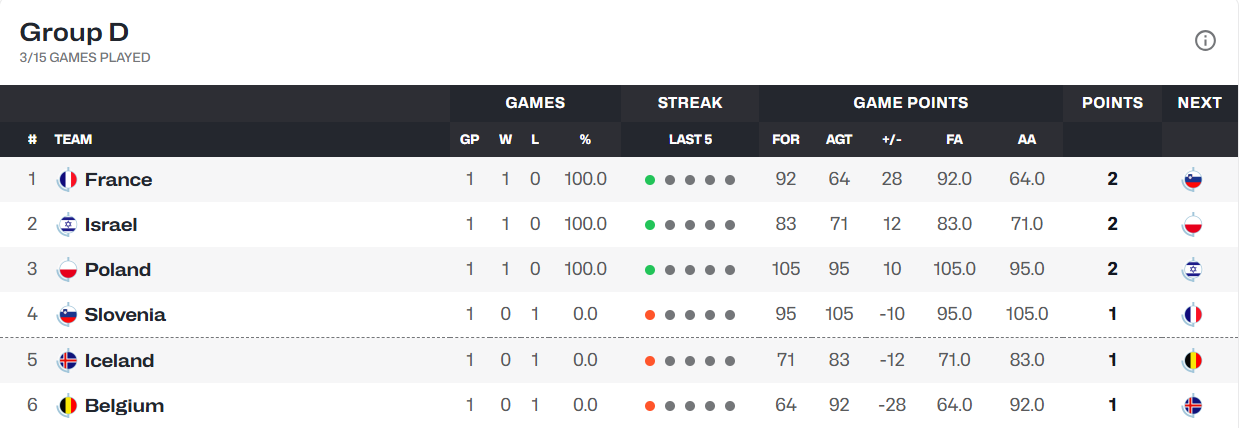Open the France team link
1242x428 pixels.
(119, 180)
